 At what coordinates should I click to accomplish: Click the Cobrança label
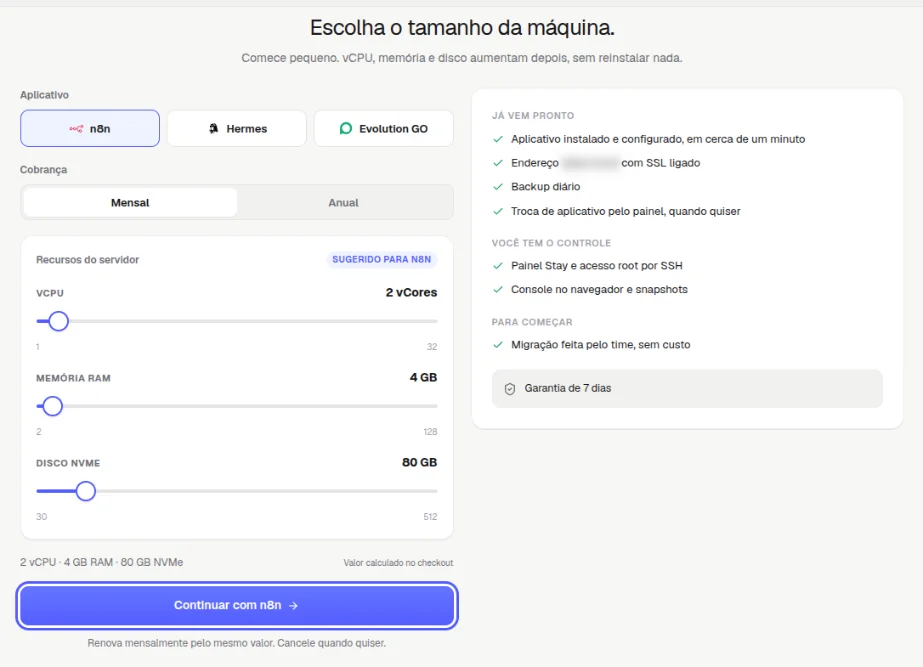pos(44,170)
